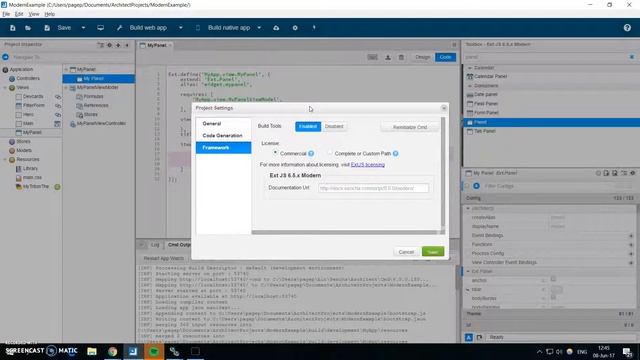Click the preview monitor icon in toolbar

coord(100,28)
